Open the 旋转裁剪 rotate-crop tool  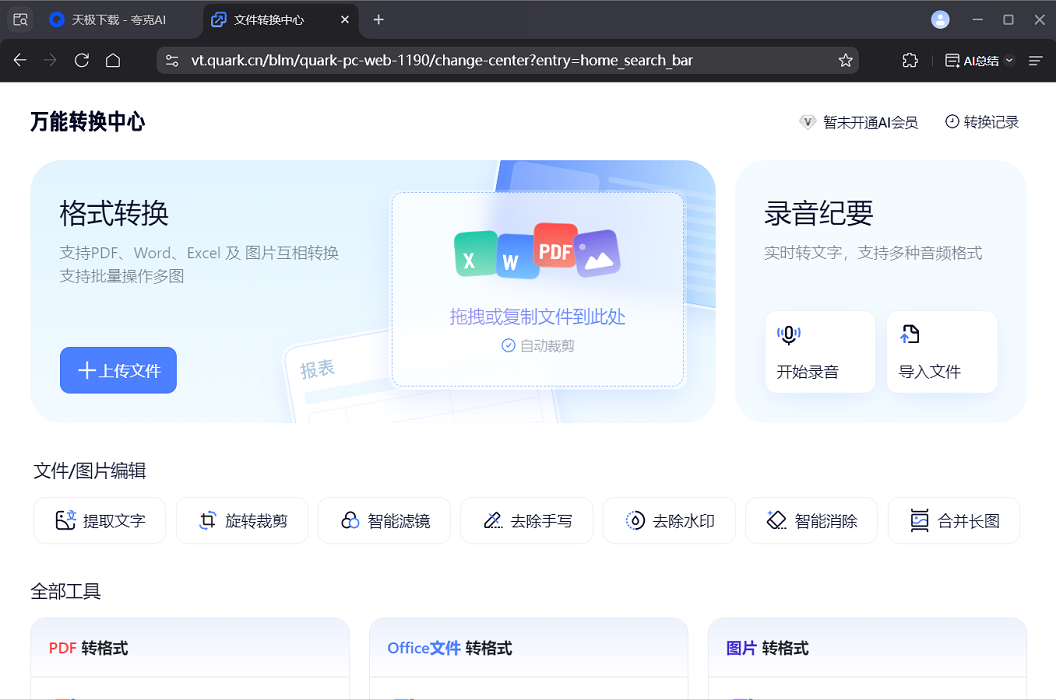[242, 520]
